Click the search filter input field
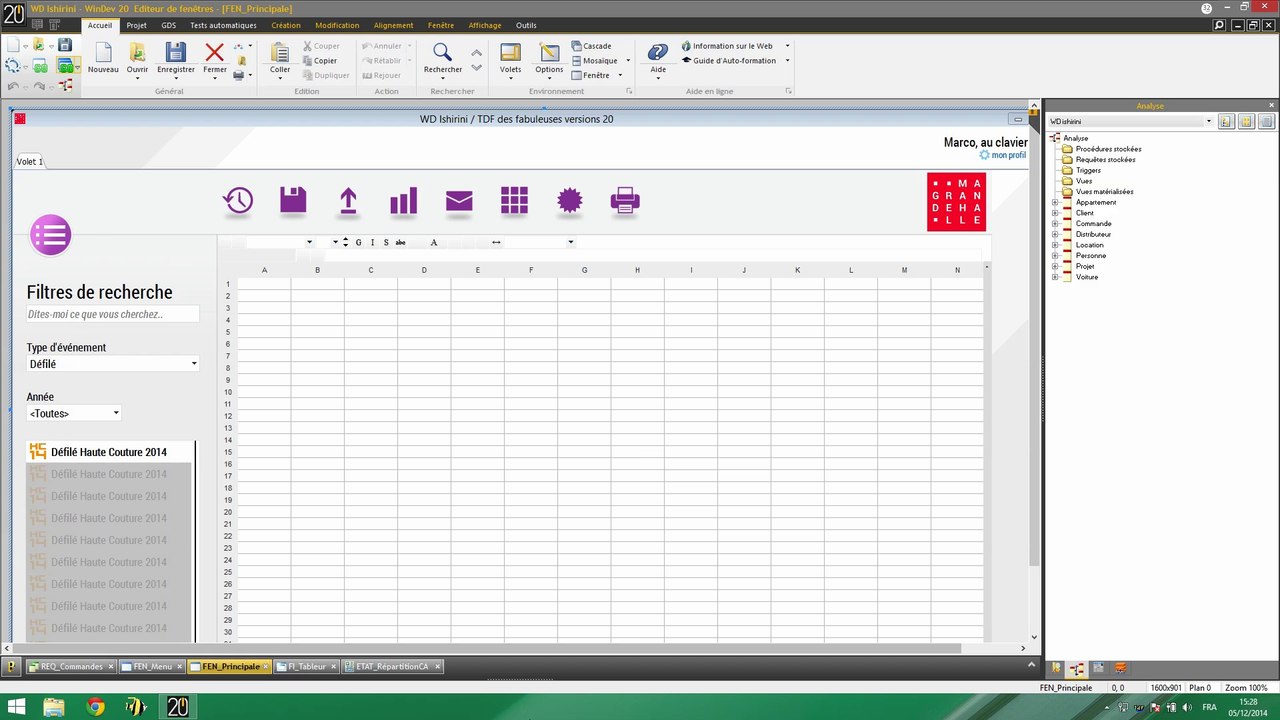The width and height of the screenshot is (1280, 720). click(113, 314)
